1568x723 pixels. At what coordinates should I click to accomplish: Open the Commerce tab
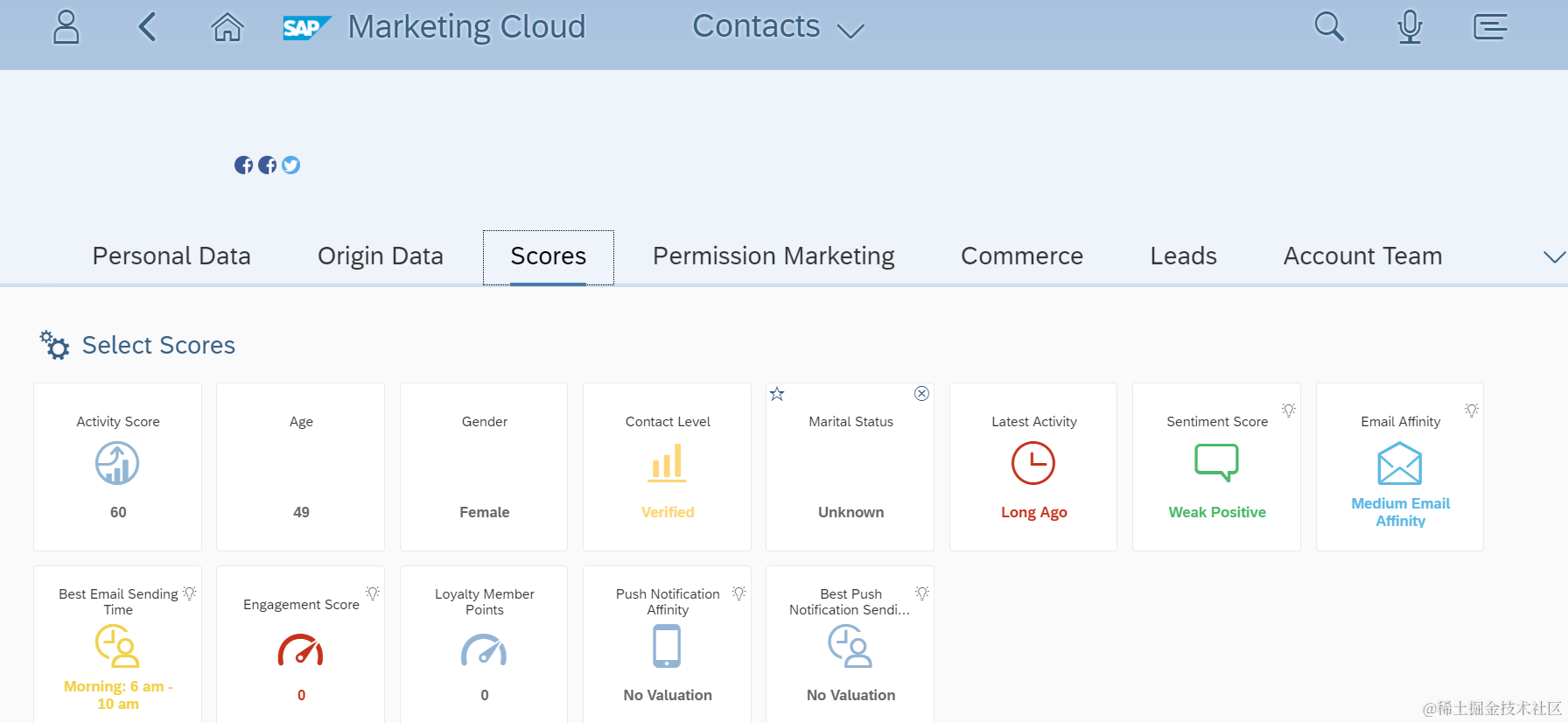1022,256
